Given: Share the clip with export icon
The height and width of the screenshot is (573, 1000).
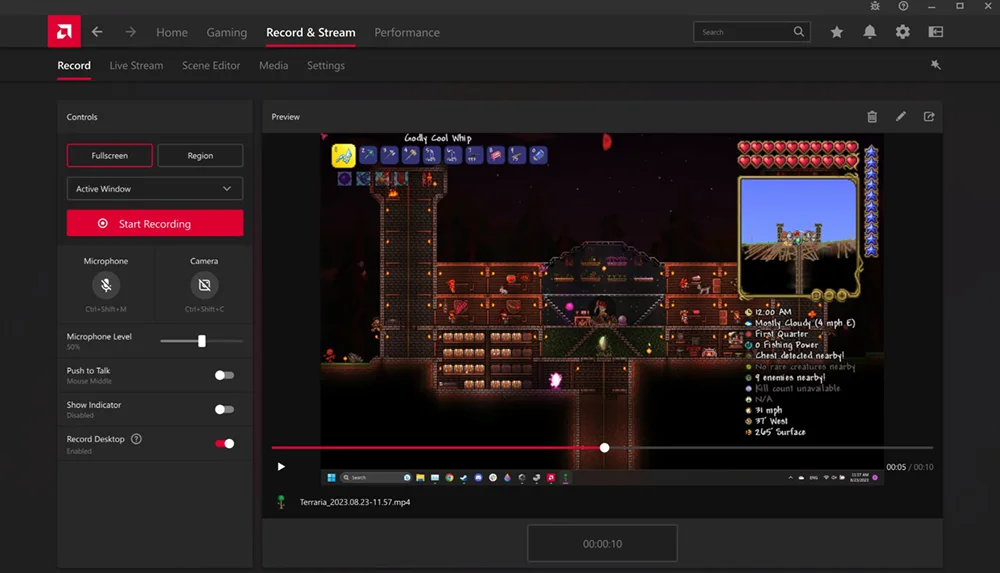Looking at the screenshot, I should 929,117.
